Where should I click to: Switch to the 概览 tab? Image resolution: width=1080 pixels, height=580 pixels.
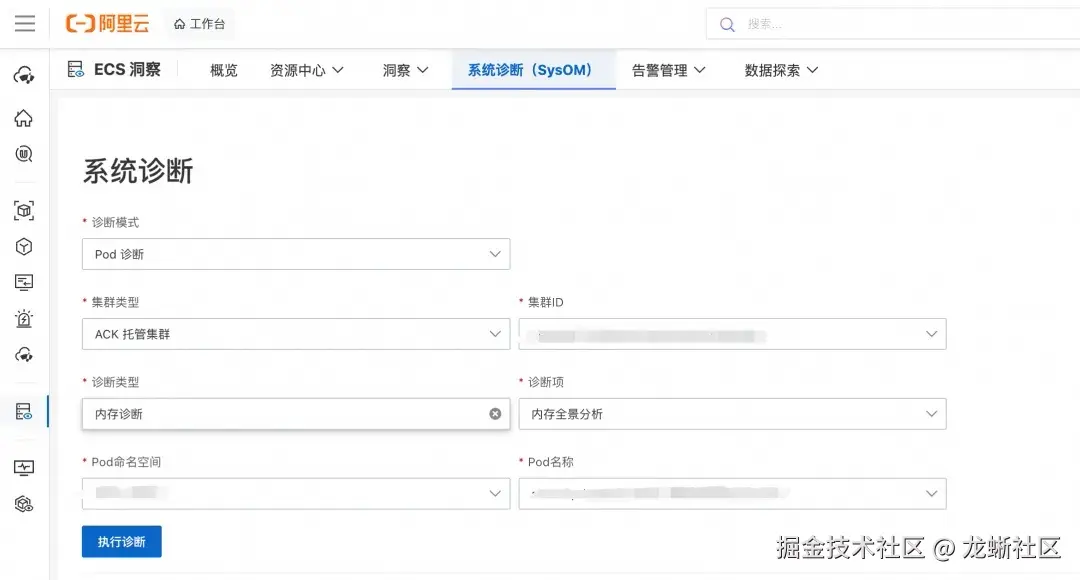pos(224,70)
